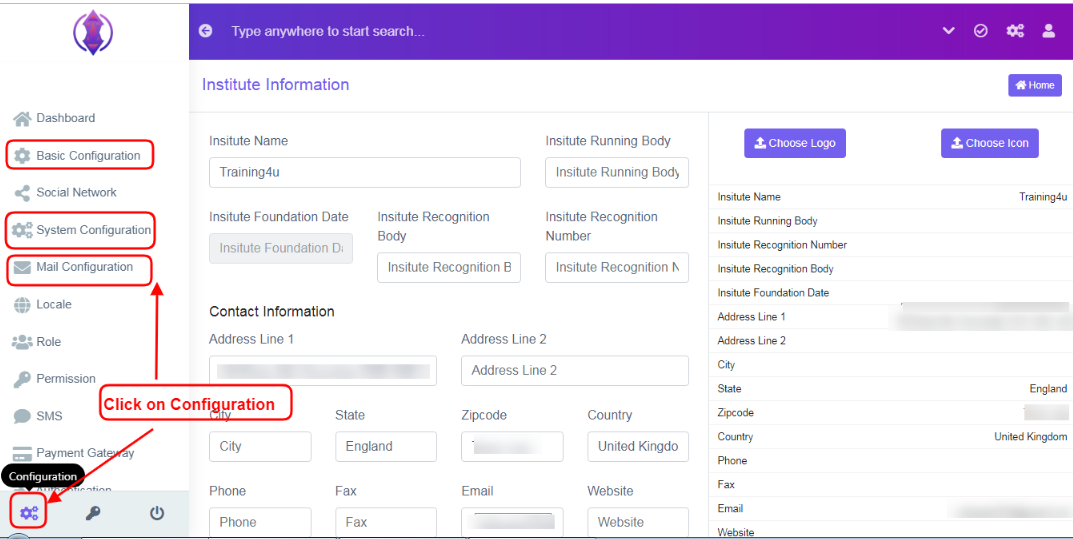Focus the City input field
This screenshot has width=1073, height=539.
(x=260, y=447)
